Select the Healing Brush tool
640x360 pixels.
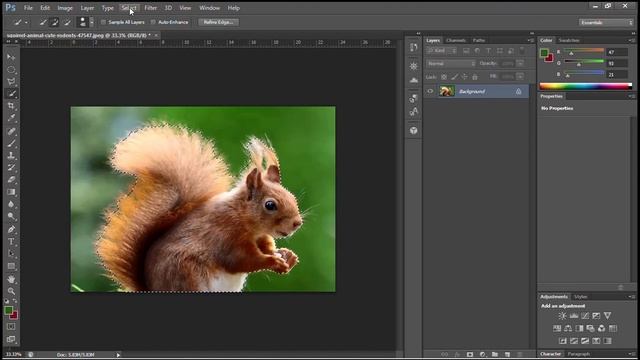click(x=11, y=131)
